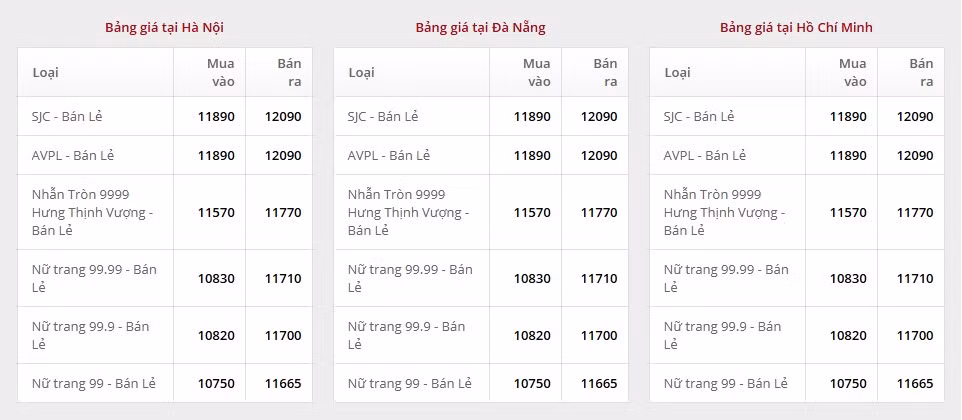Click sell price 11710 in Hà Nội table
Image resolution: width=962 pixels, height=420 pixels.
click(x=283, y=278)
